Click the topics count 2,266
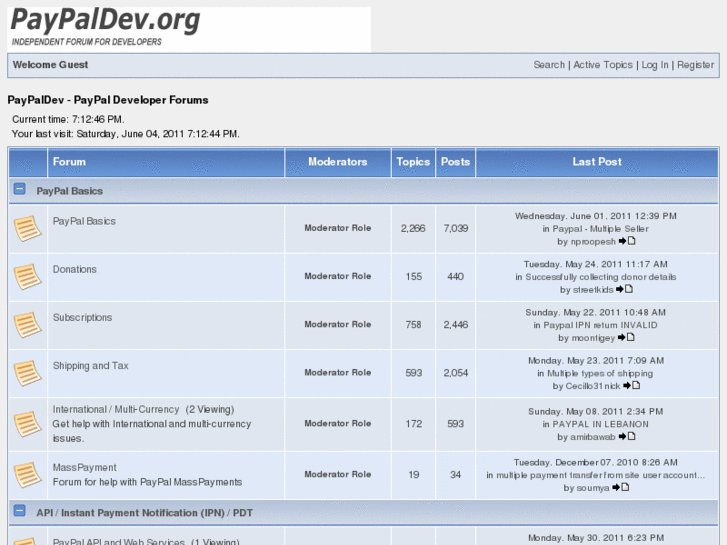This screenshot has height=545, width=727. [413, 228]
